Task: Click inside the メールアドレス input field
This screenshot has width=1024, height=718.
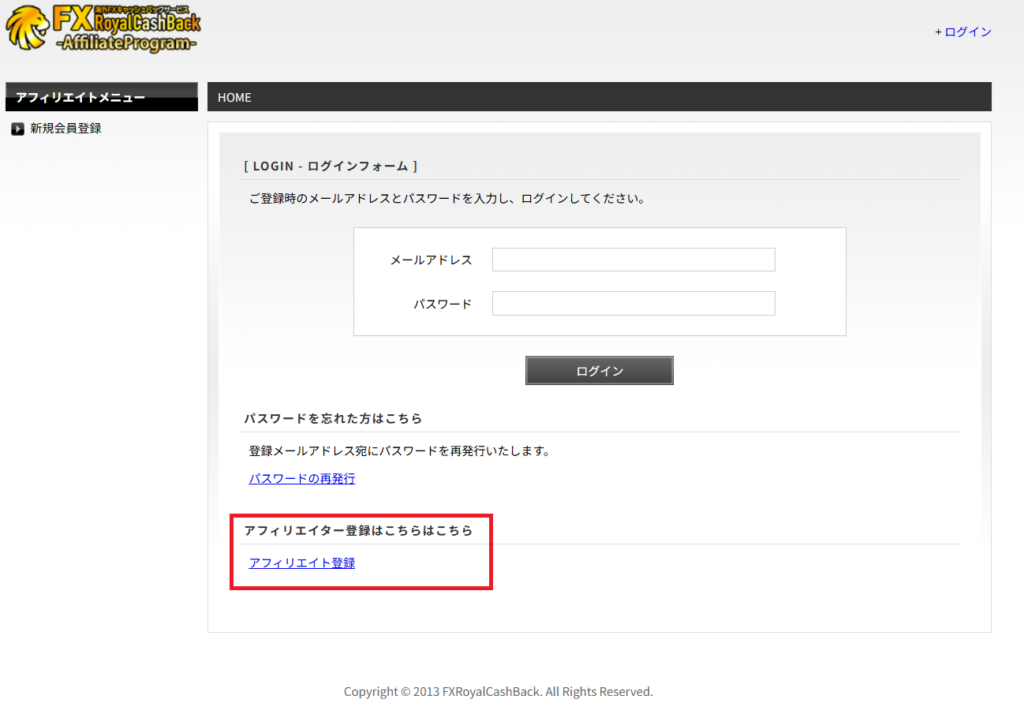Action: coord(633,259)
